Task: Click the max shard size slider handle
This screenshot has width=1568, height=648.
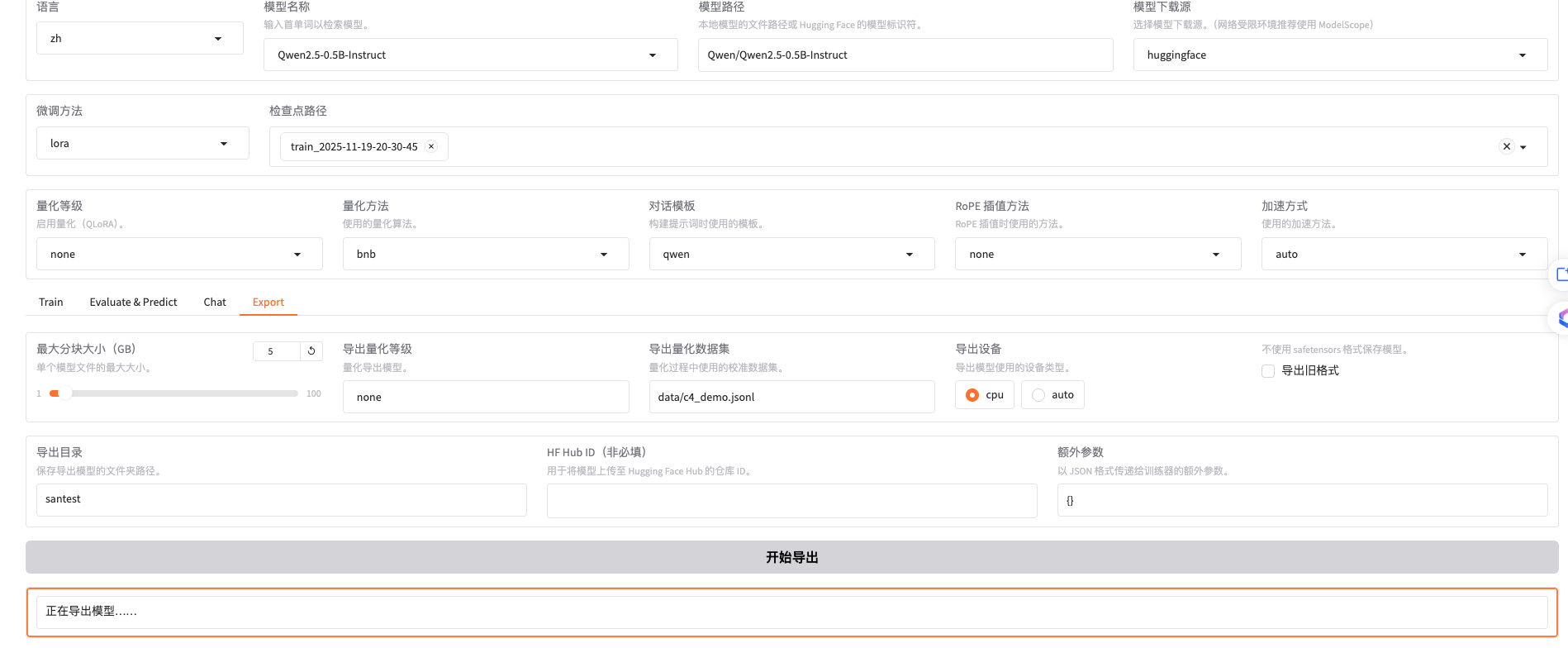Action: [60, 393]
